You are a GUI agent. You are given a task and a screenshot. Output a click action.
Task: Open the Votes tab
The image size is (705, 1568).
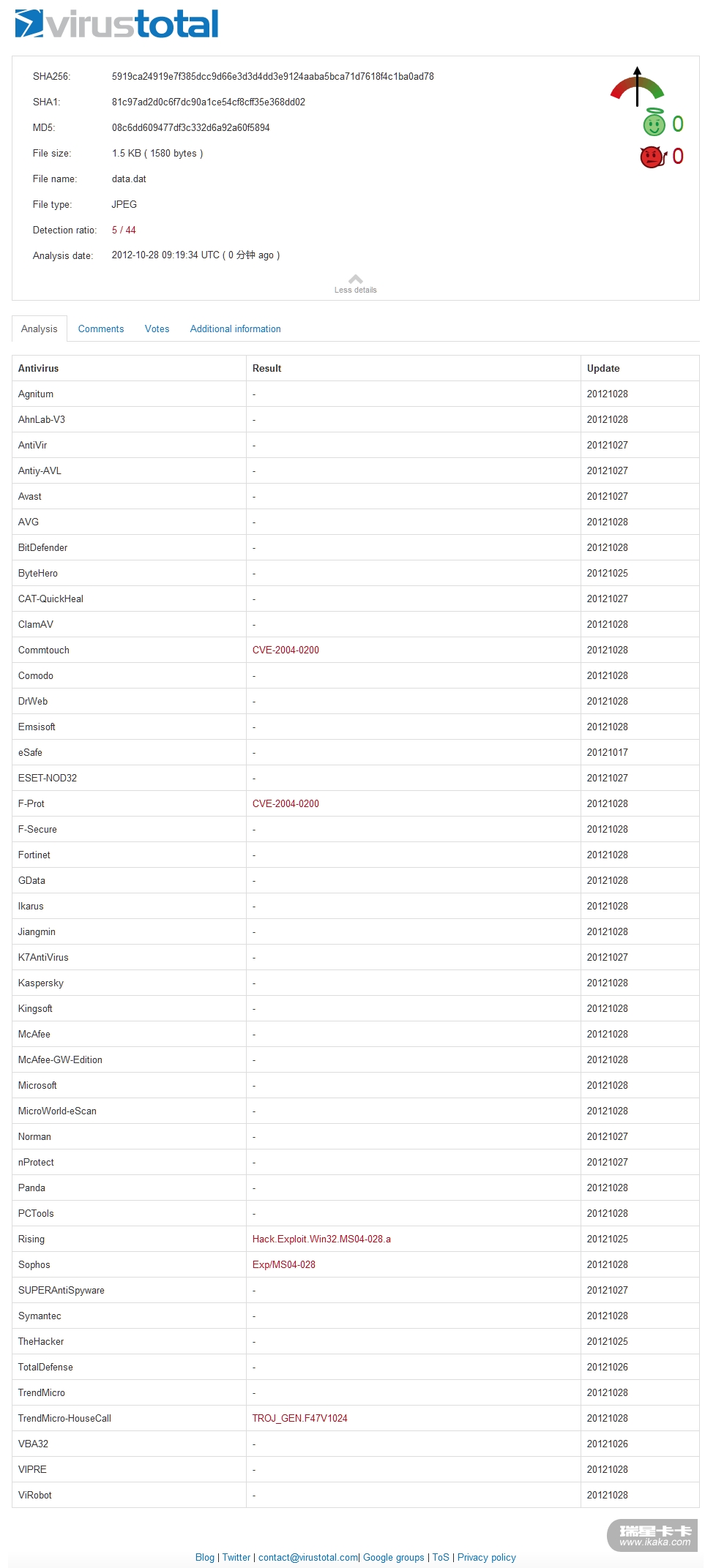pyautogui.click(x=157, y=329)
